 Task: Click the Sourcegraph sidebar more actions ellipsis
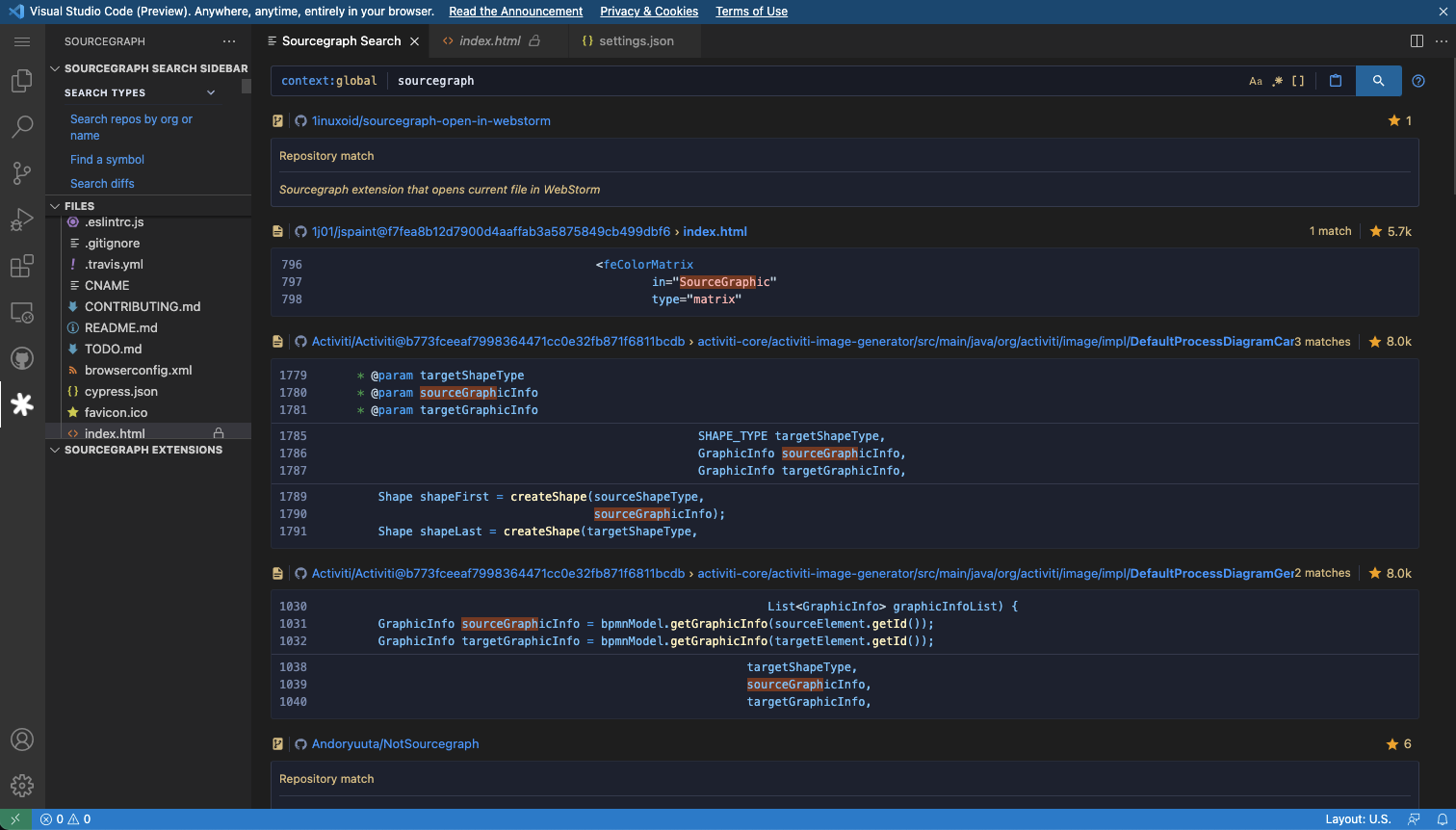pyautogui.click(x=228, y=41)
